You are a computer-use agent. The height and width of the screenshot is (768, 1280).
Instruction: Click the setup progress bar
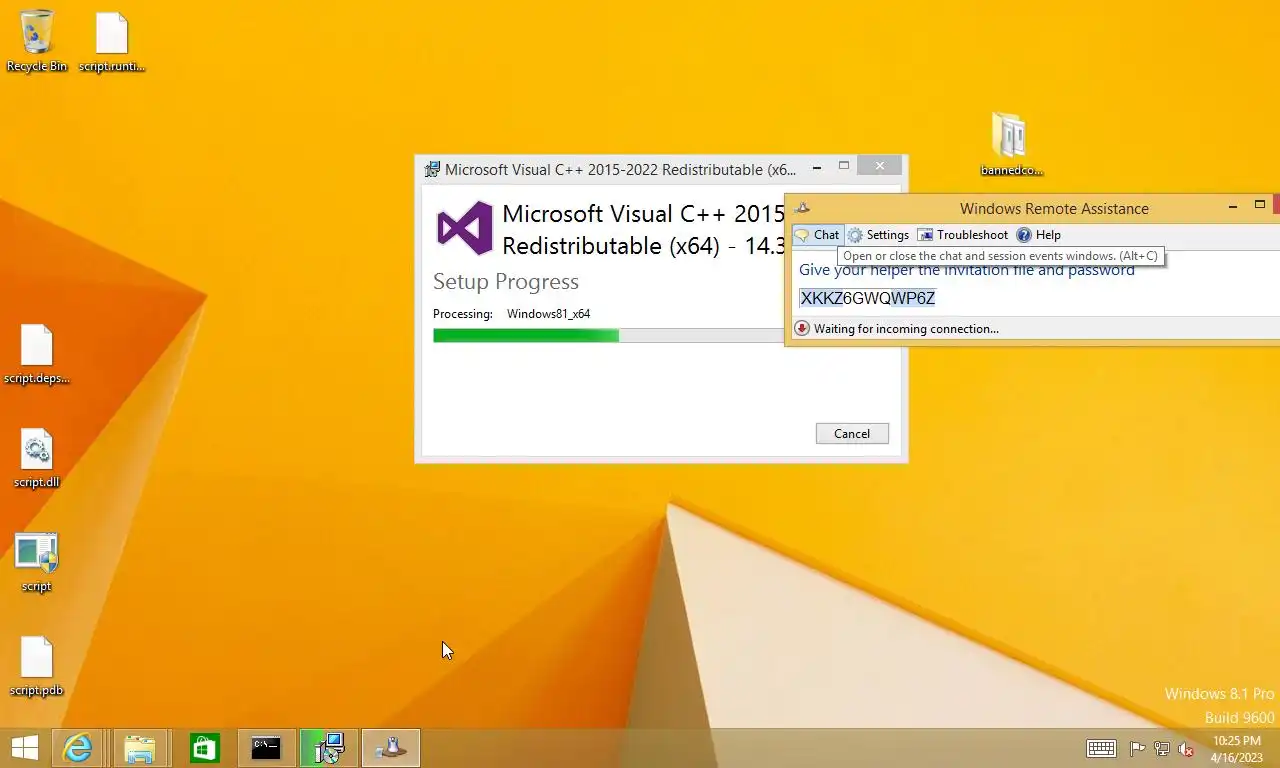pos(608,335)
